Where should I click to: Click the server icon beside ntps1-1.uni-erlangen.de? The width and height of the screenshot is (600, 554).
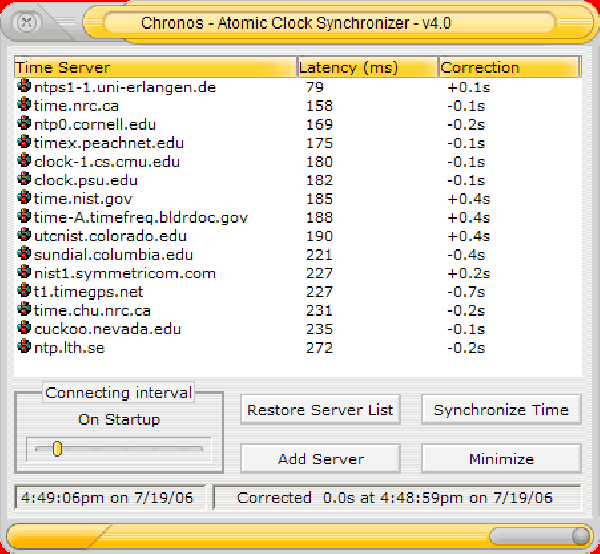[x=24, y=86]
